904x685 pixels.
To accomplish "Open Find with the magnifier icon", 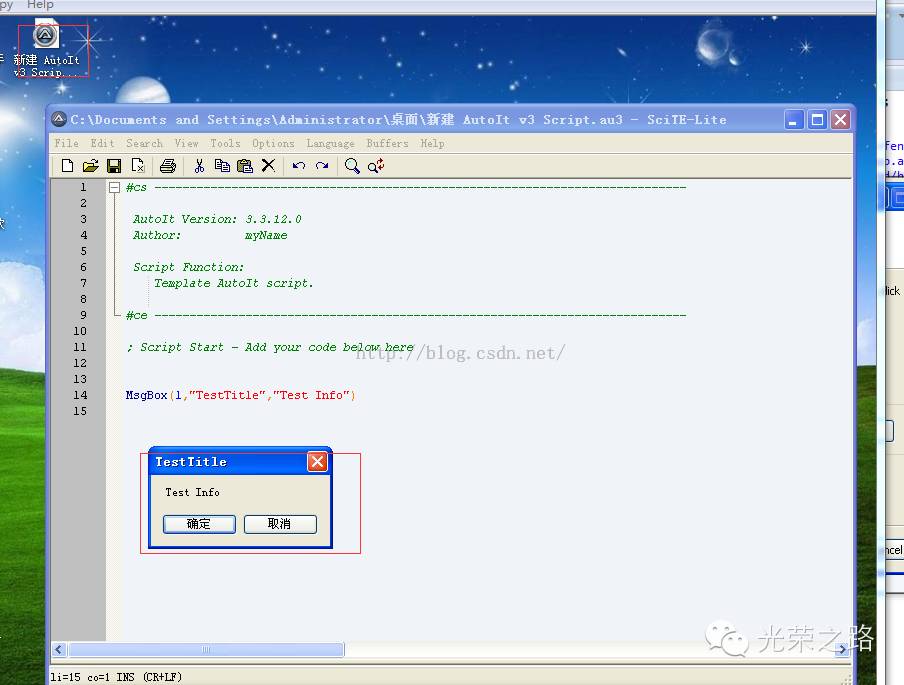I will 352,166.
